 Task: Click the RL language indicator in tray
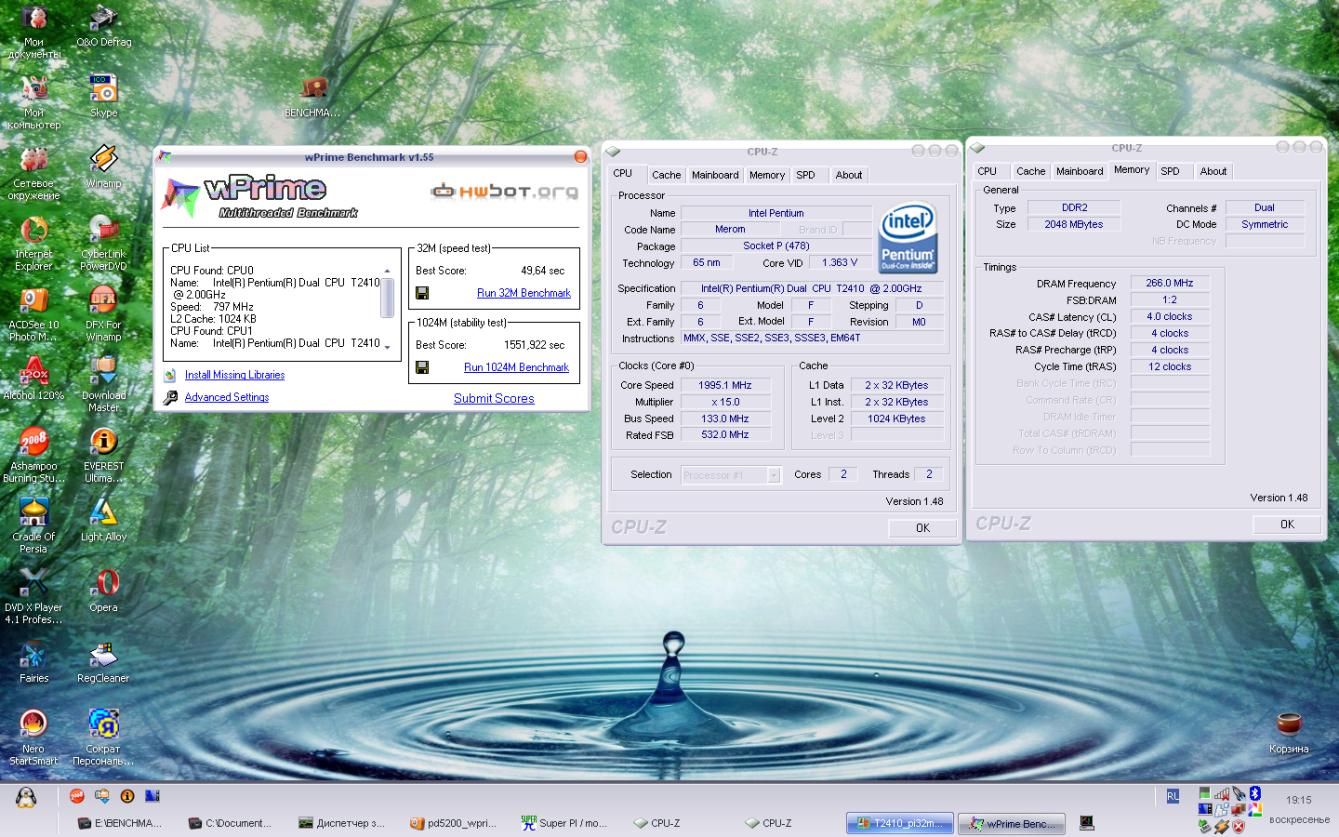point(1173,796)
